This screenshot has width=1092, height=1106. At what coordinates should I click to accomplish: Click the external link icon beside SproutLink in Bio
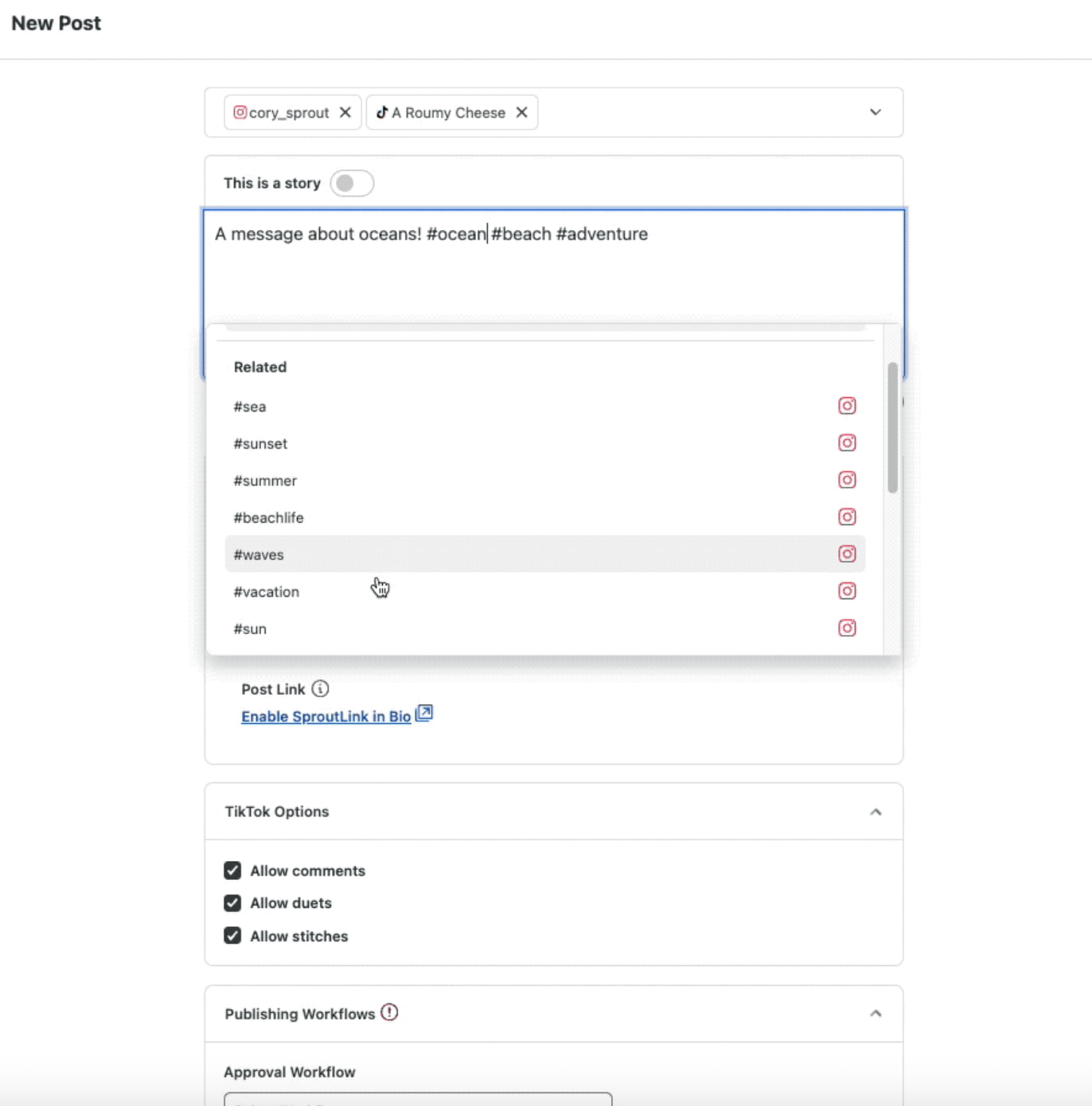click(x=424, y=714)
